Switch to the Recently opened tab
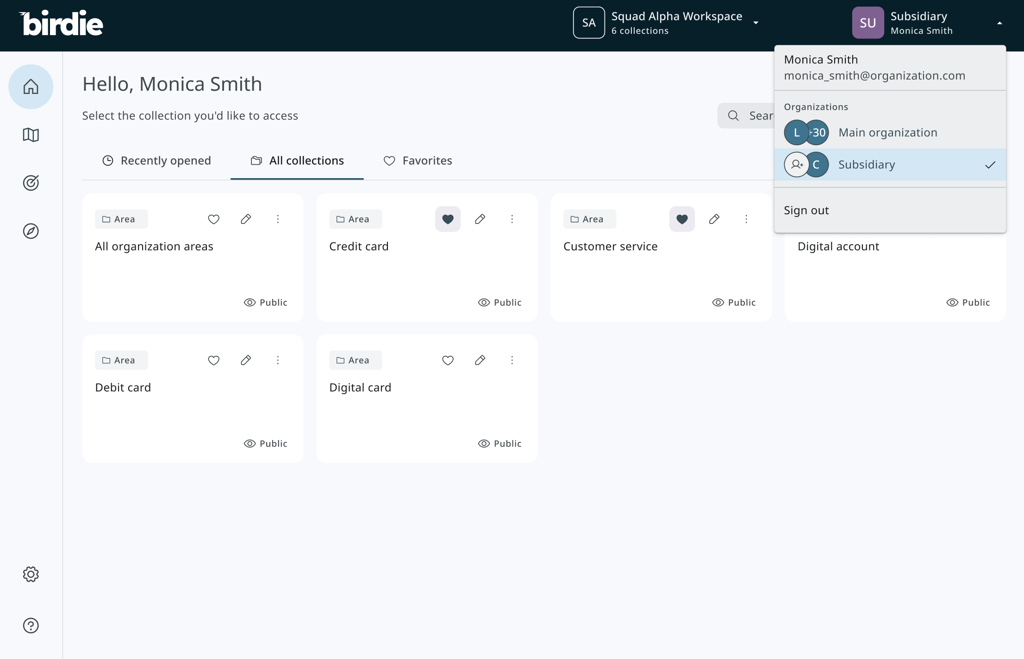This screenshot has height=659, width=1024. pyautogui.click(x=156, y=161)
